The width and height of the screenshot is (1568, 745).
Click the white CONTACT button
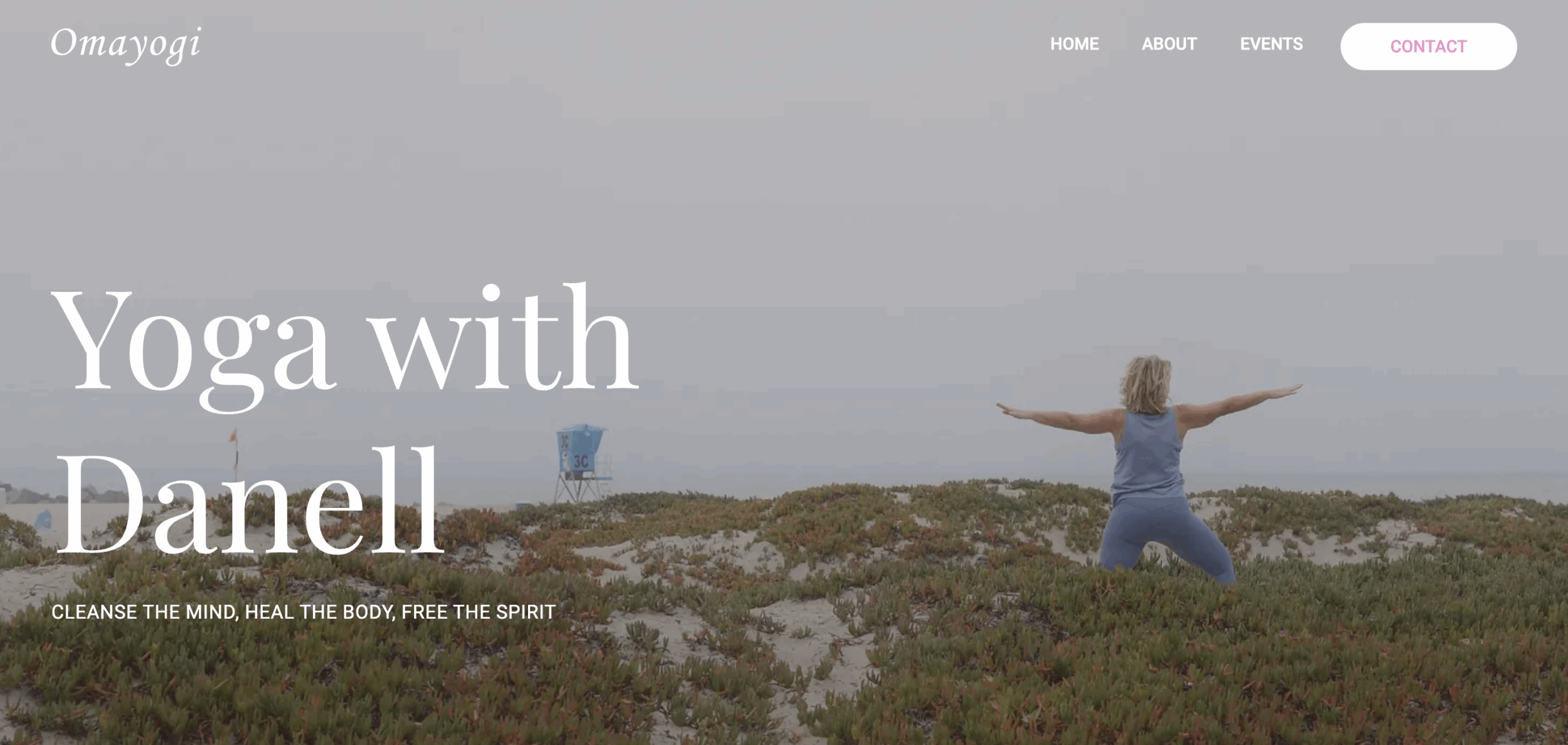1428,47
